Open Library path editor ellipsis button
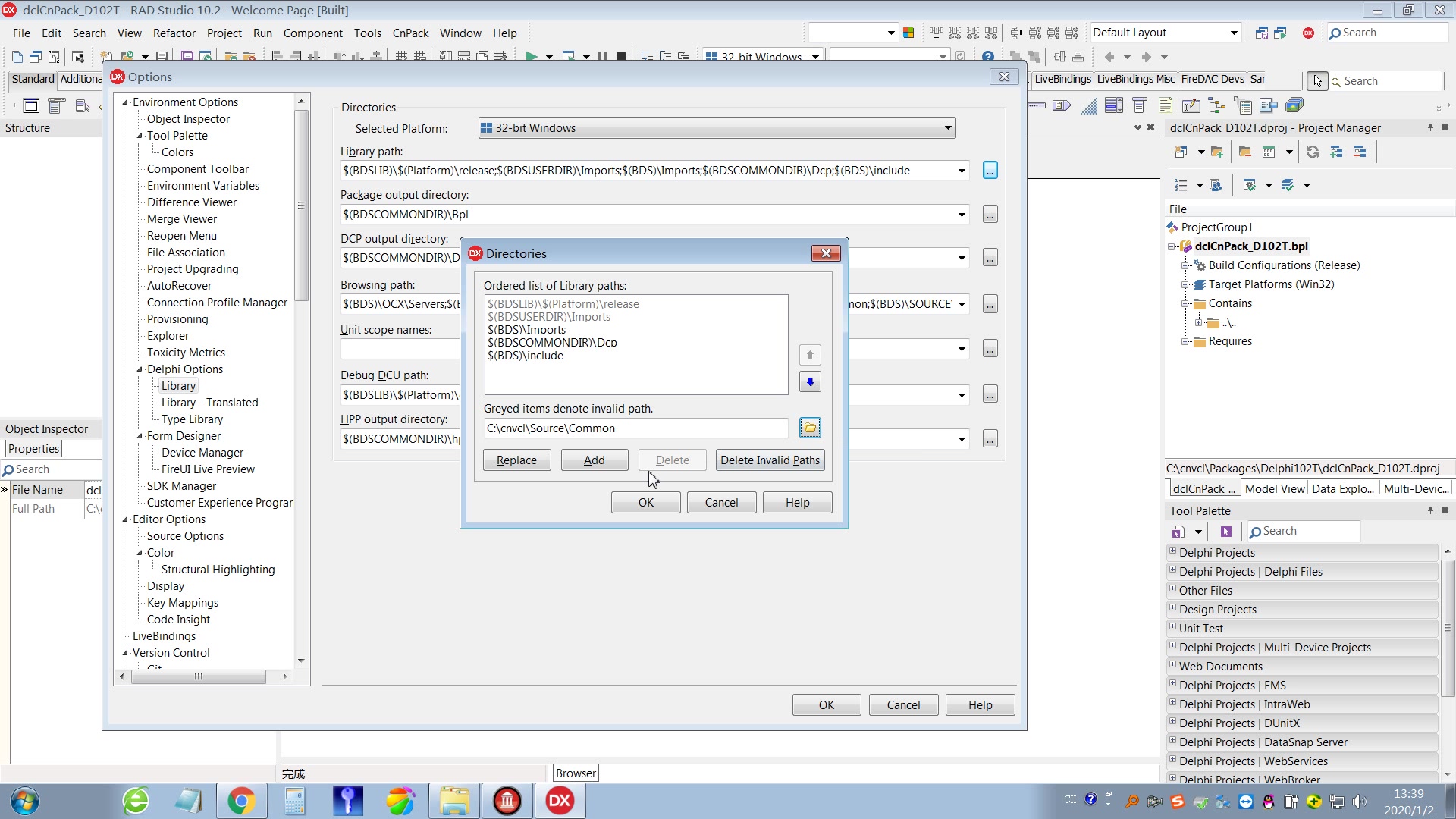1456x819 pixels. [x=990, y=171]
